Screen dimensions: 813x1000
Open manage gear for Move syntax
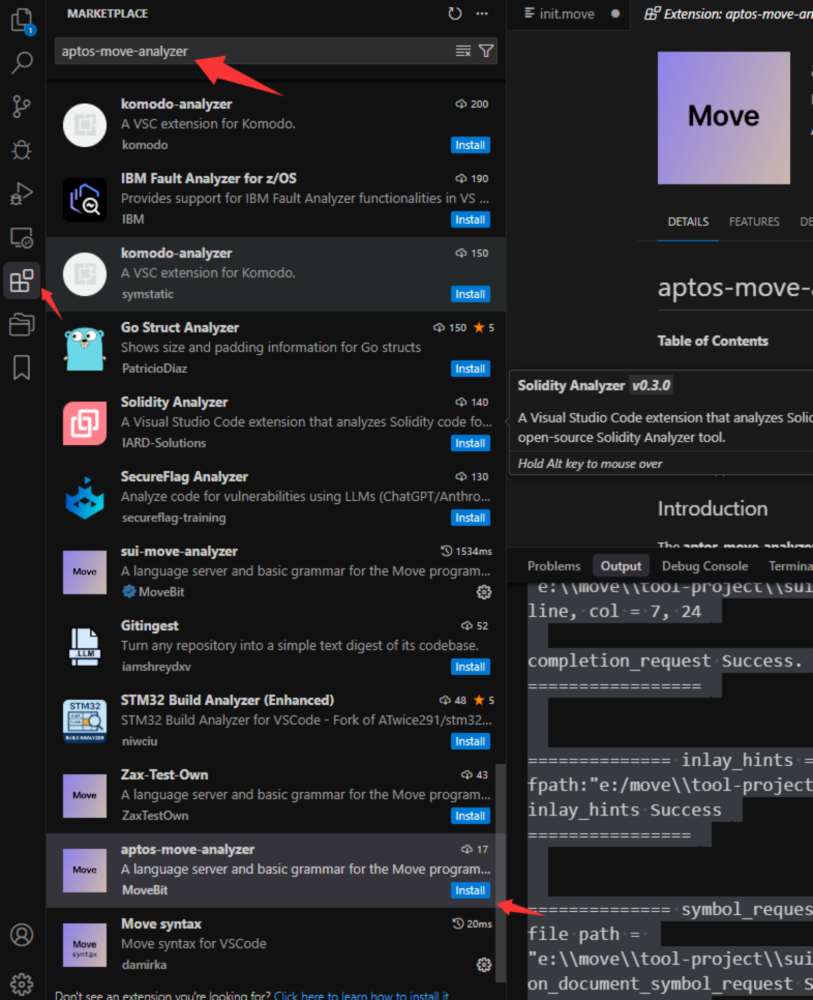(x=484, y=965)
